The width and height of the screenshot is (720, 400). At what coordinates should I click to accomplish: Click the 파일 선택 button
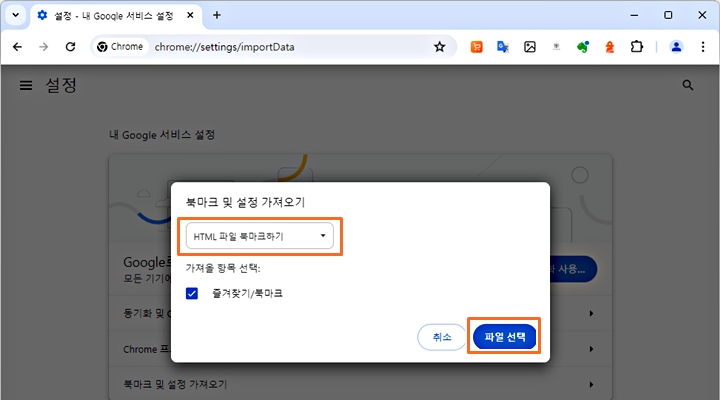pyautogui.click(x=505, y=337)
